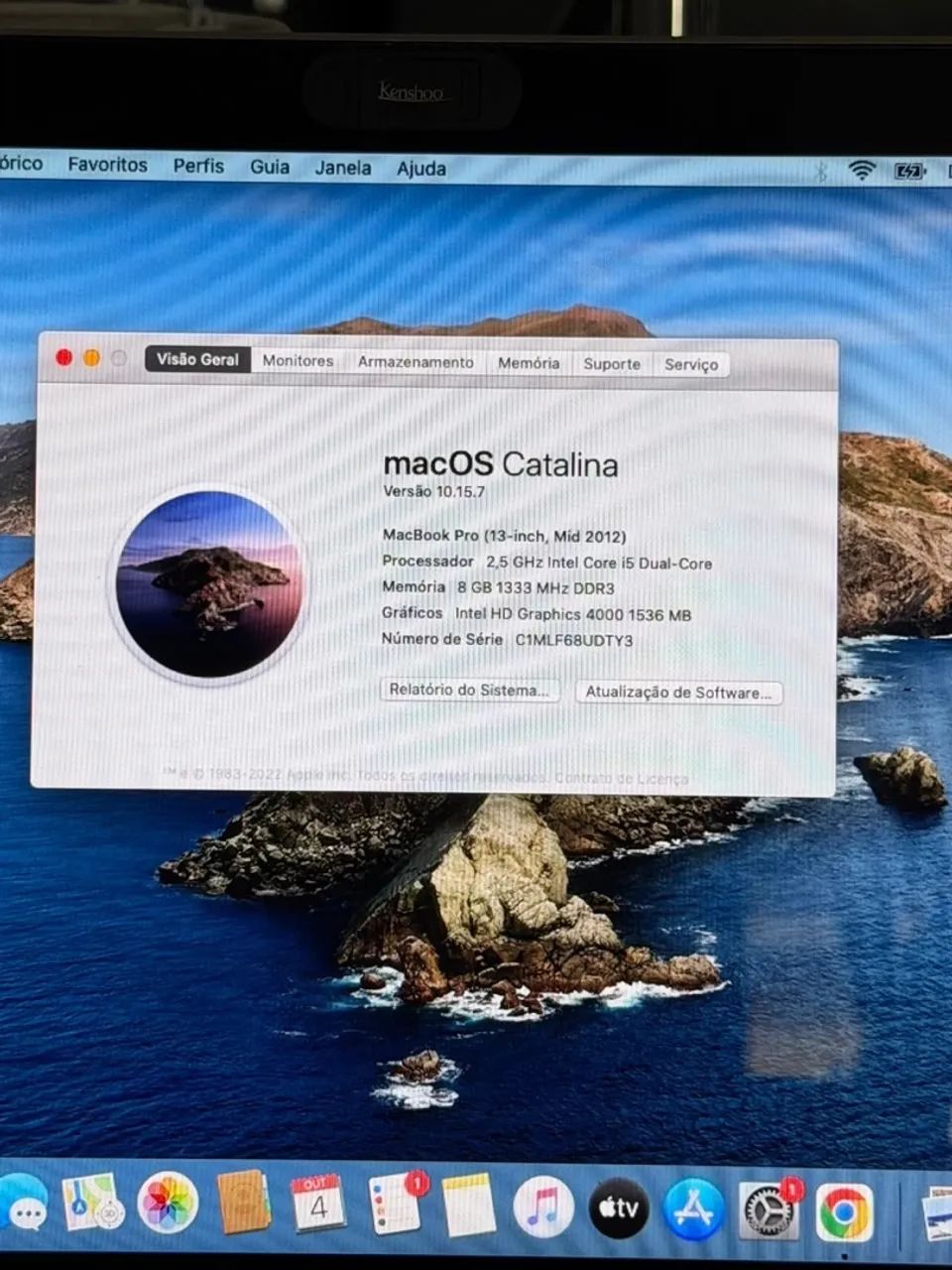Image resolution: width=952 pixels, height=1270 pixels.
Task: Open the Notes app in the Dock
Action: 468,1206
